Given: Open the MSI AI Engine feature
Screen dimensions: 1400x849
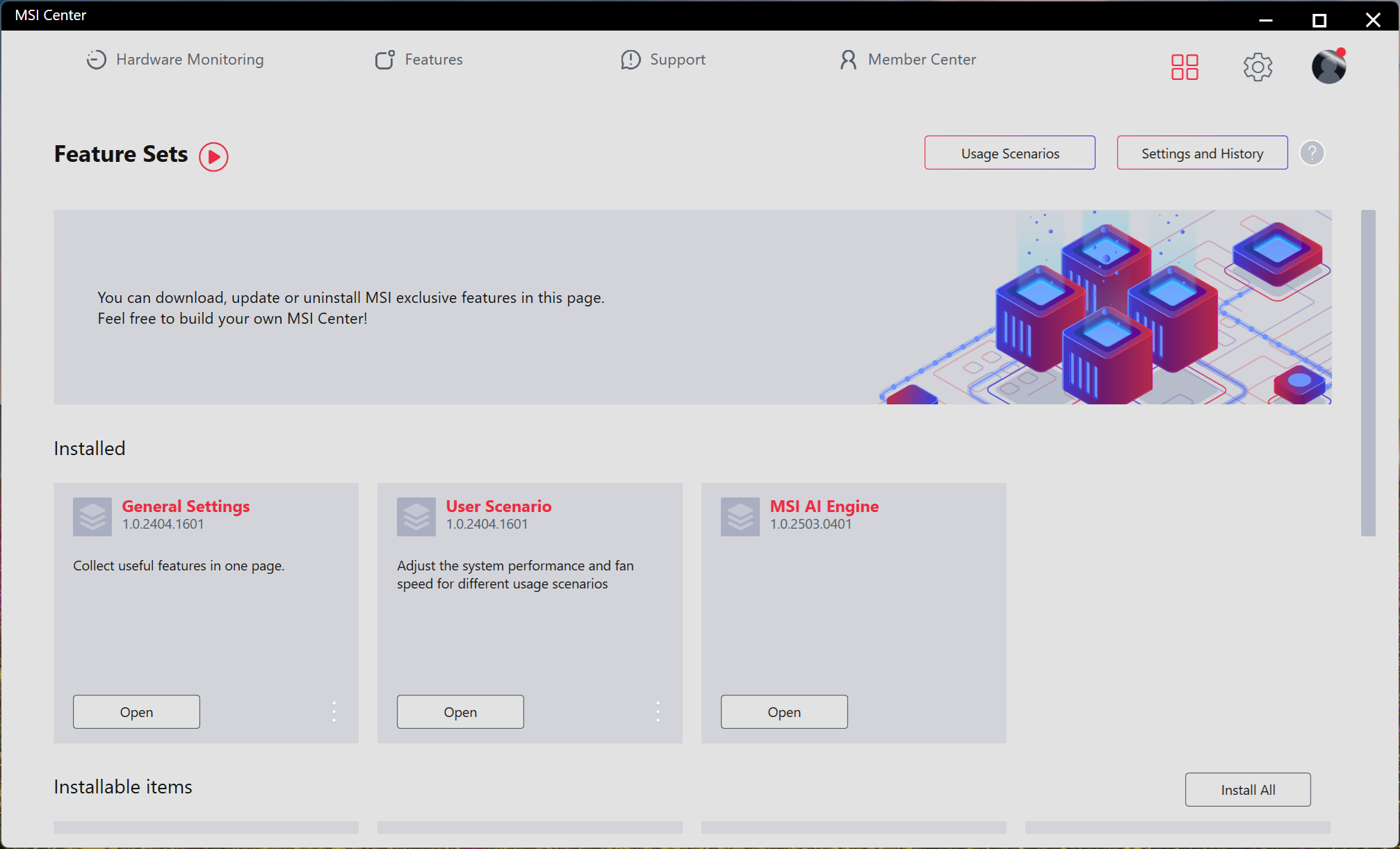Looking at the screenshot, I should [x=784, y=711].
